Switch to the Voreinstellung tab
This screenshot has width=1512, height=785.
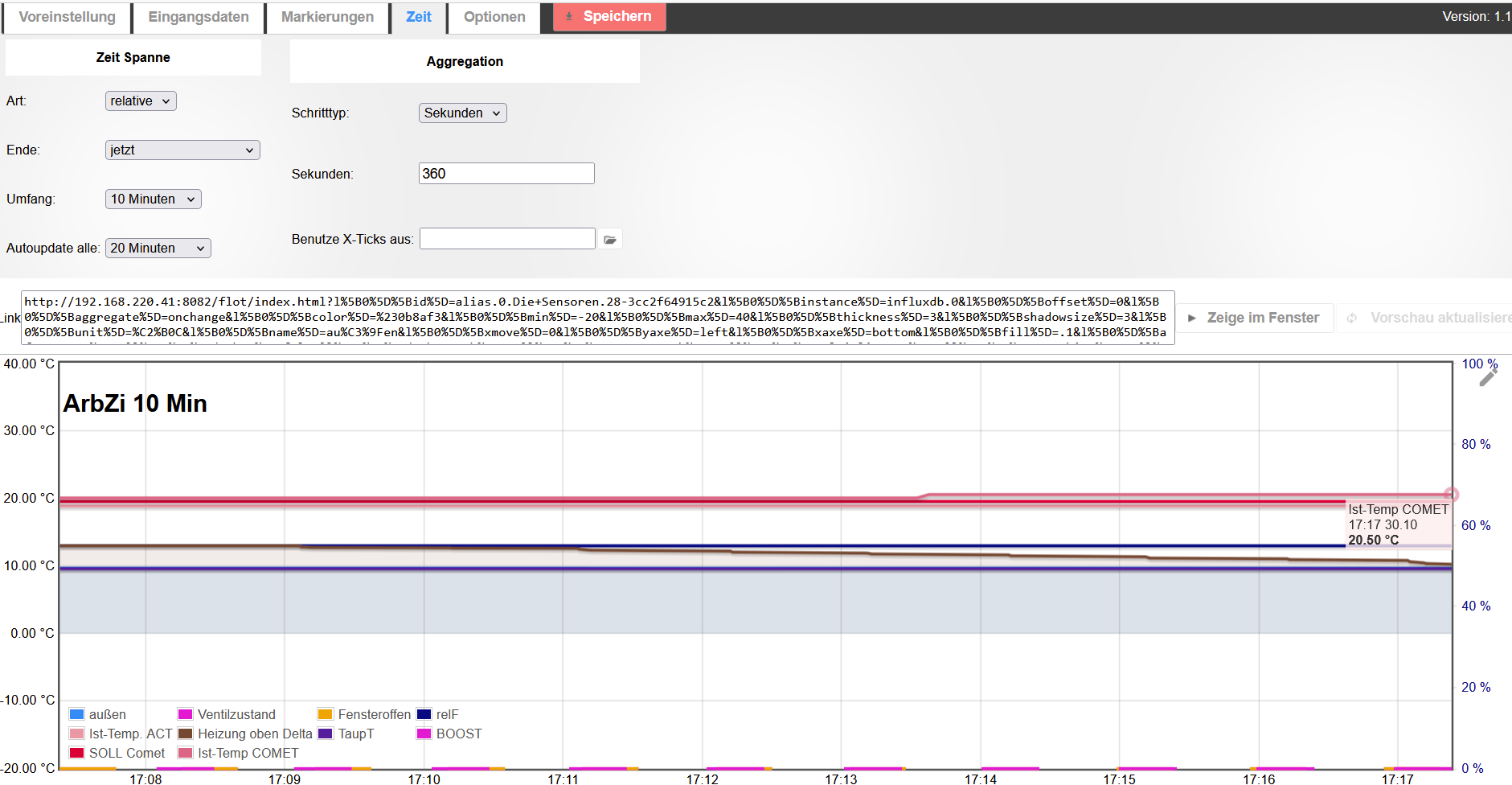click(x=67, y=17)
